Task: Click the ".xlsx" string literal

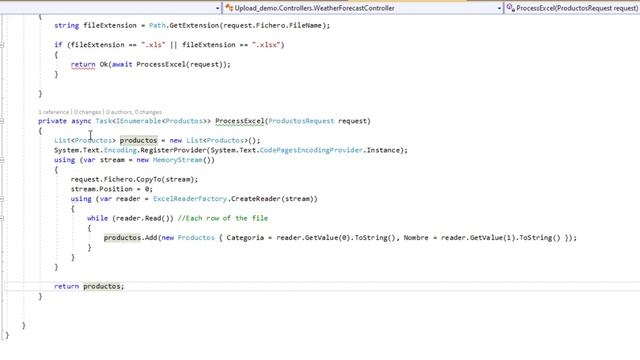Action: tap(266, 45)
